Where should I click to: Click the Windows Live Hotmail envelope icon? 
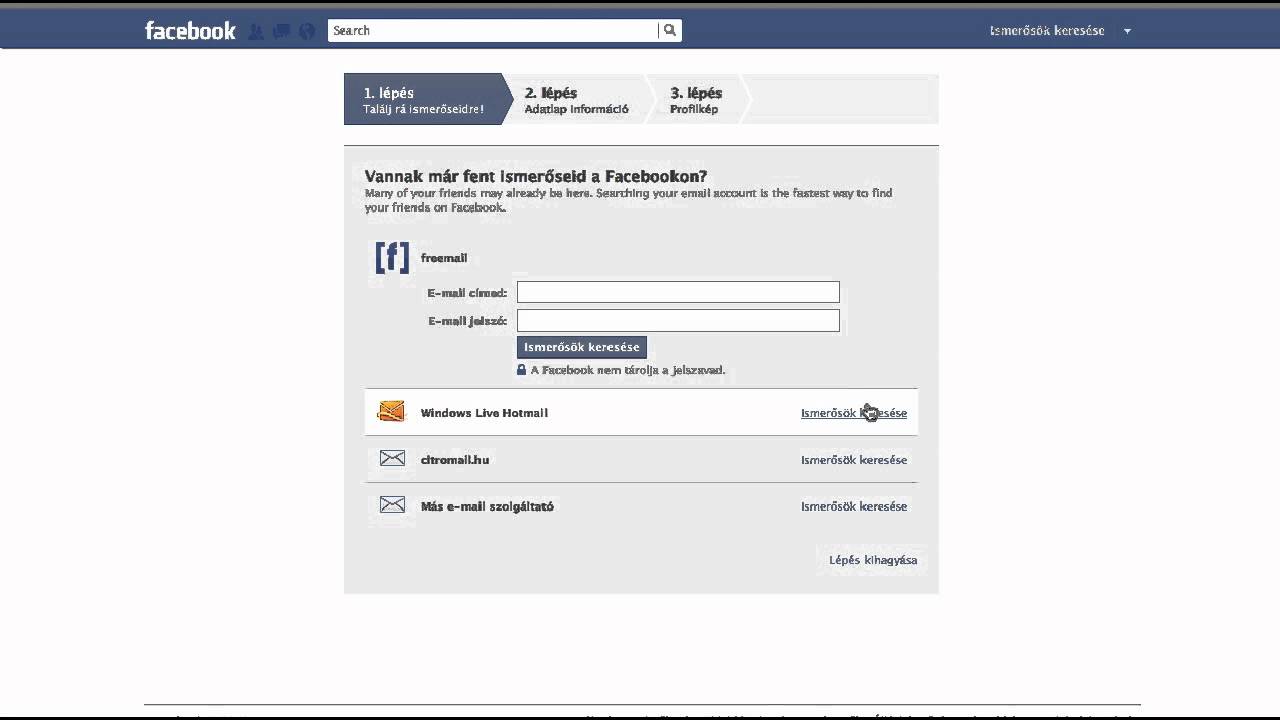click(392, 412)
